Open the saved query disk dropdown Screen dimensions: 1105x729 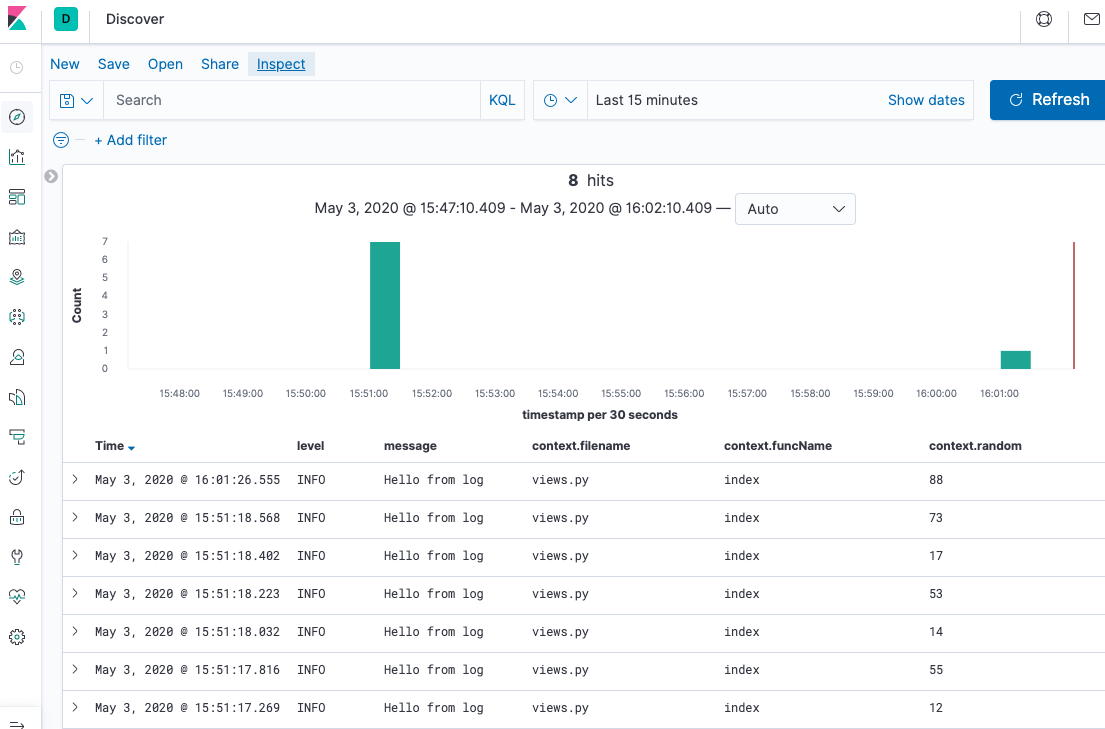click(76, 100)
